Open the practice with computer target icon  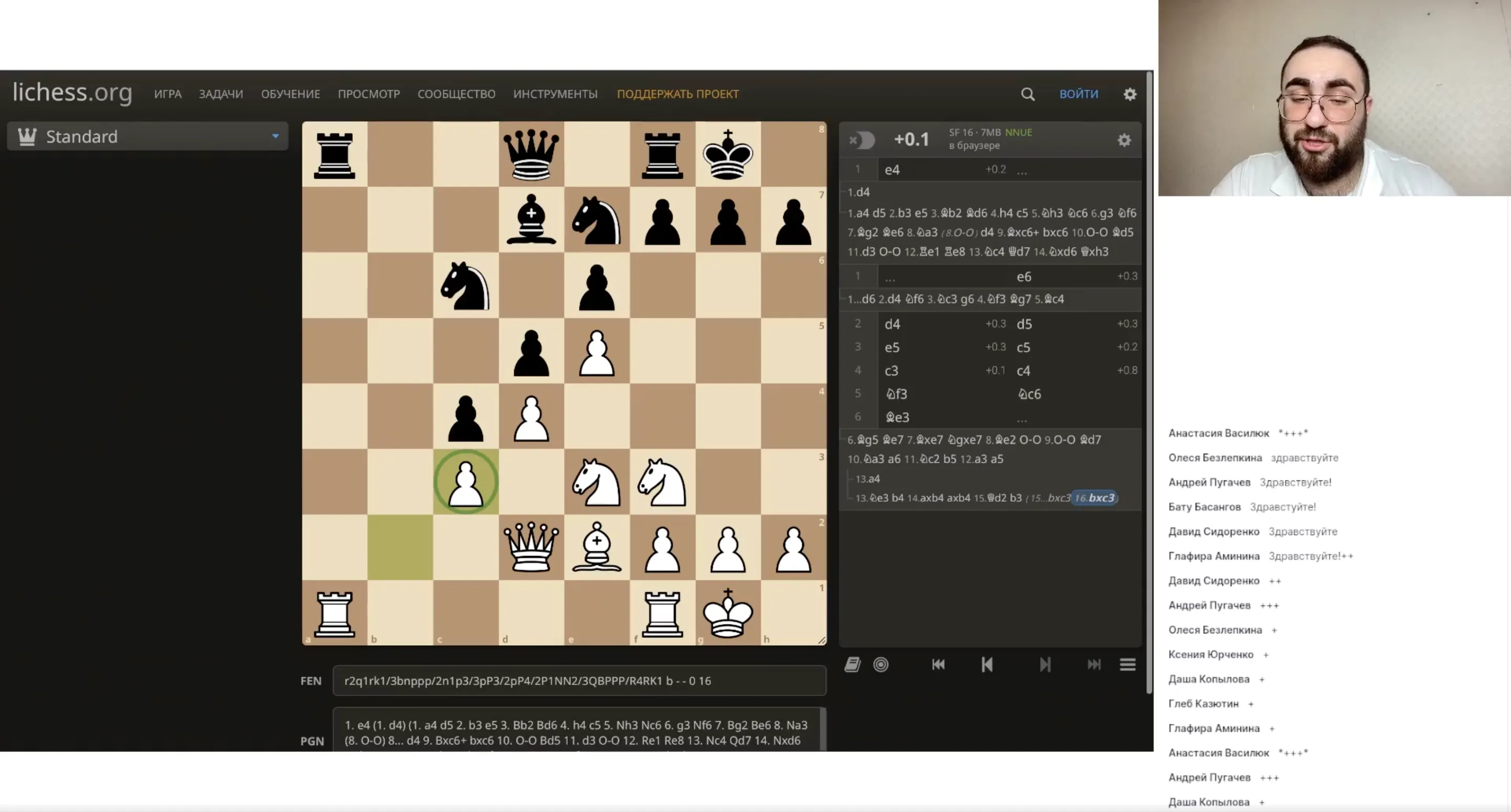pyautogui.click(x=880, y=664)
